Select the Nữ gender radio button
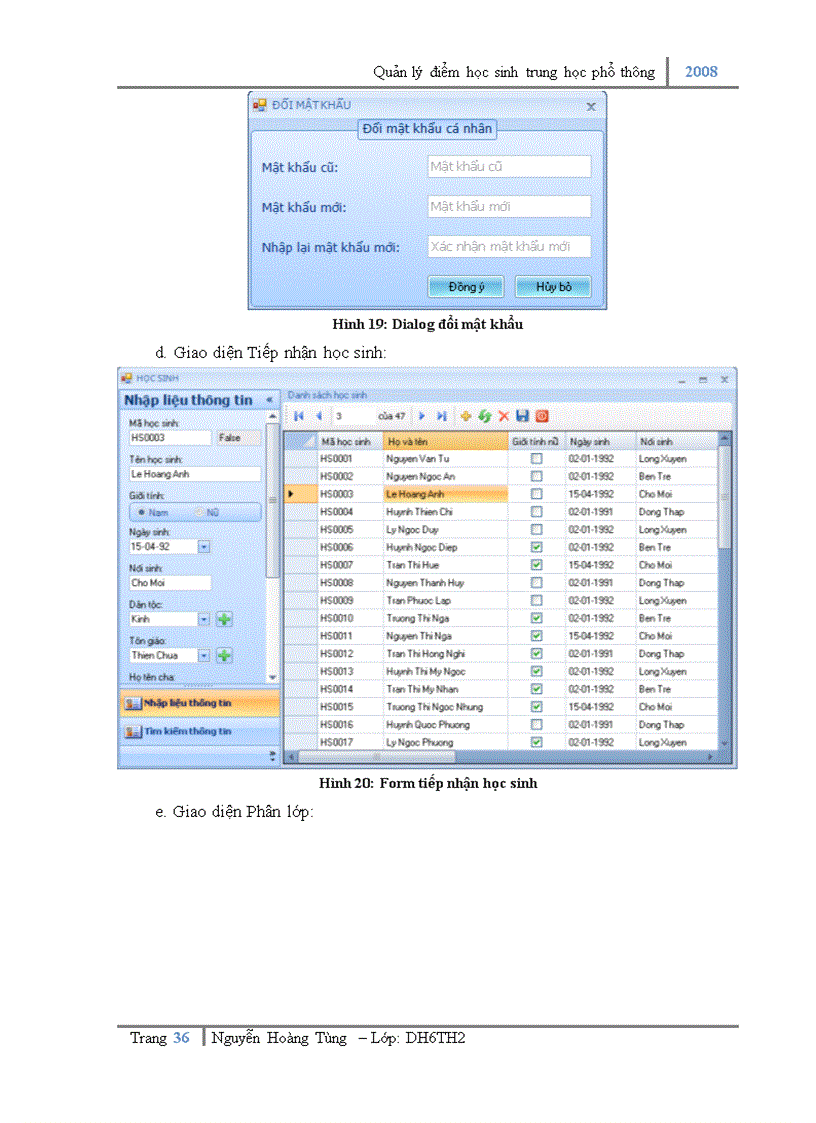 point(200,512)
